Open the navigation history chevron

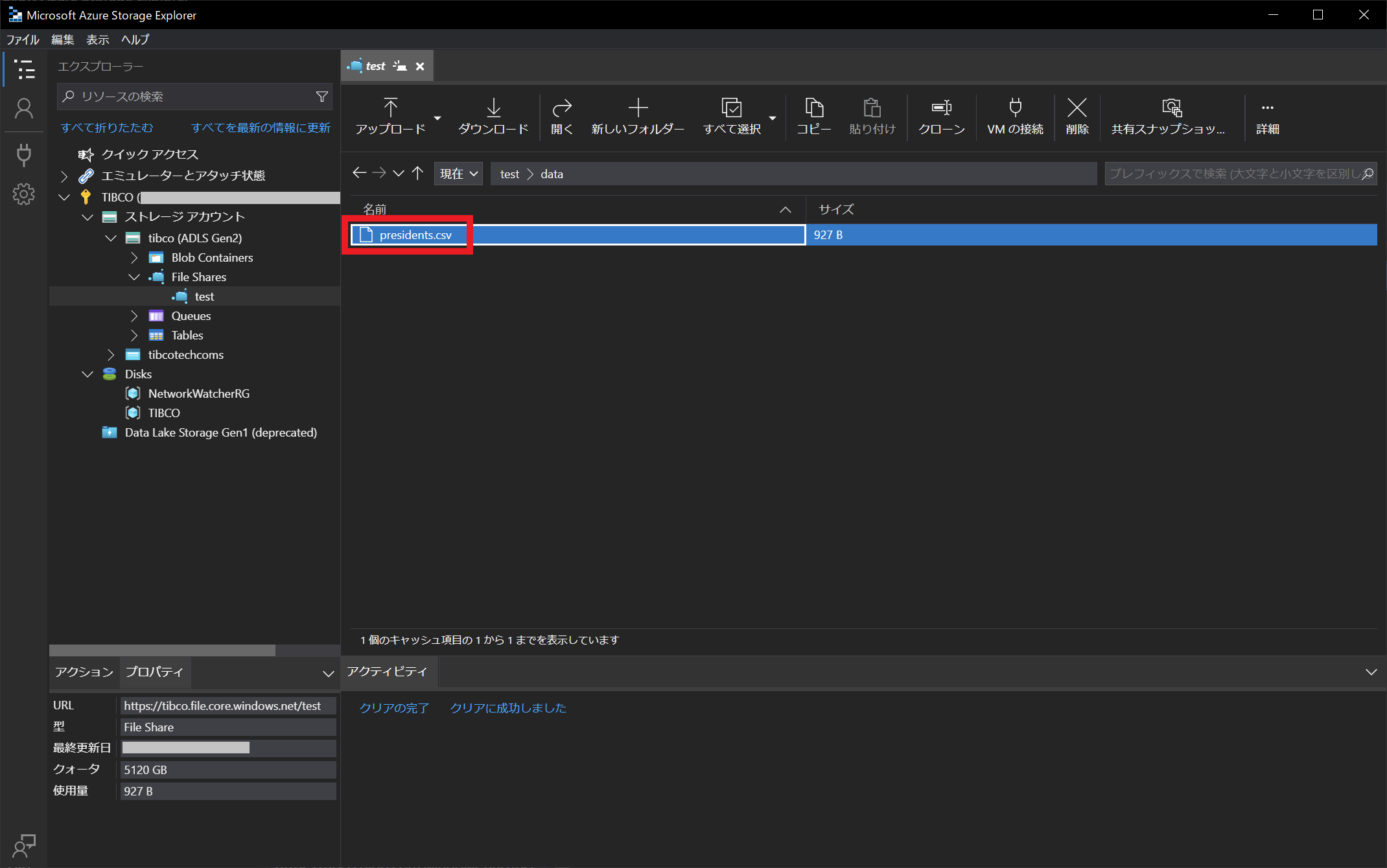(399, 174)
